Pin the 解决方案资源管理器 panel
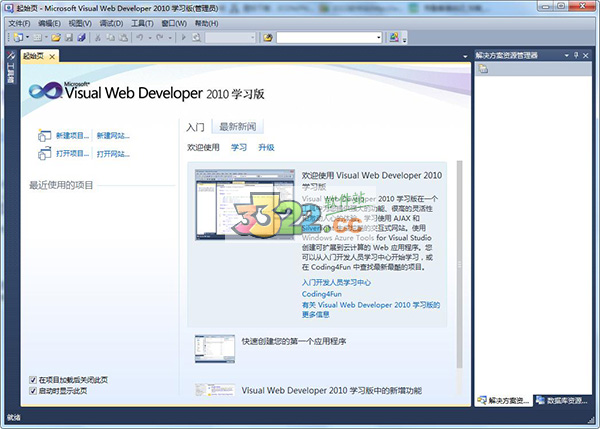This screenshot has width=600, height=429. (x=576, y=55)
